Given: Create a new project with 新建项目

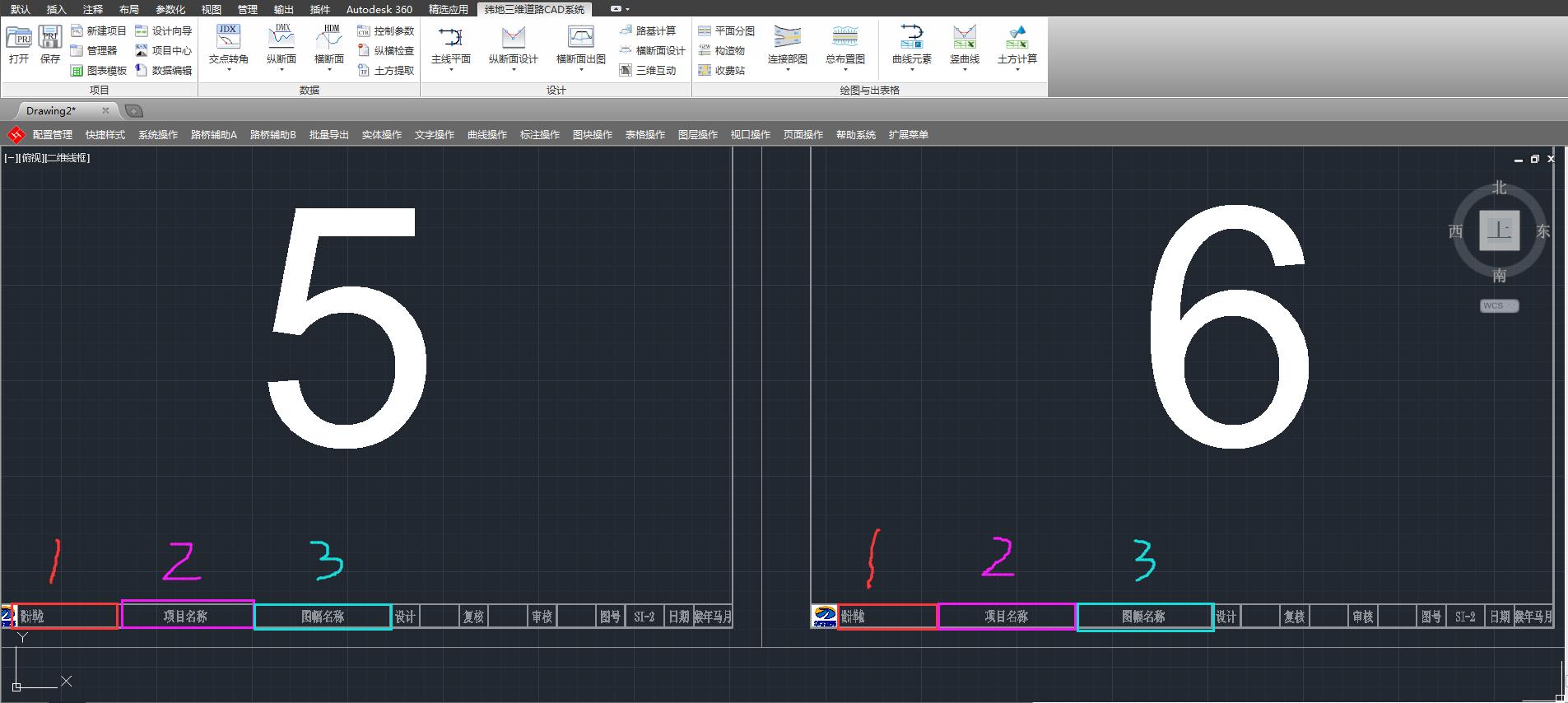Looking at the screenshot, I should coord(99,30).
